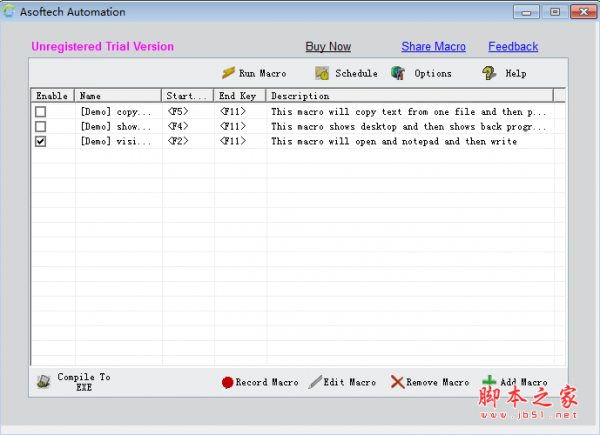Image resolution: width=600 pixels, height=435 pixels.
Task: Click description 'This macro shows desktop'
Action: coord(409,127)
